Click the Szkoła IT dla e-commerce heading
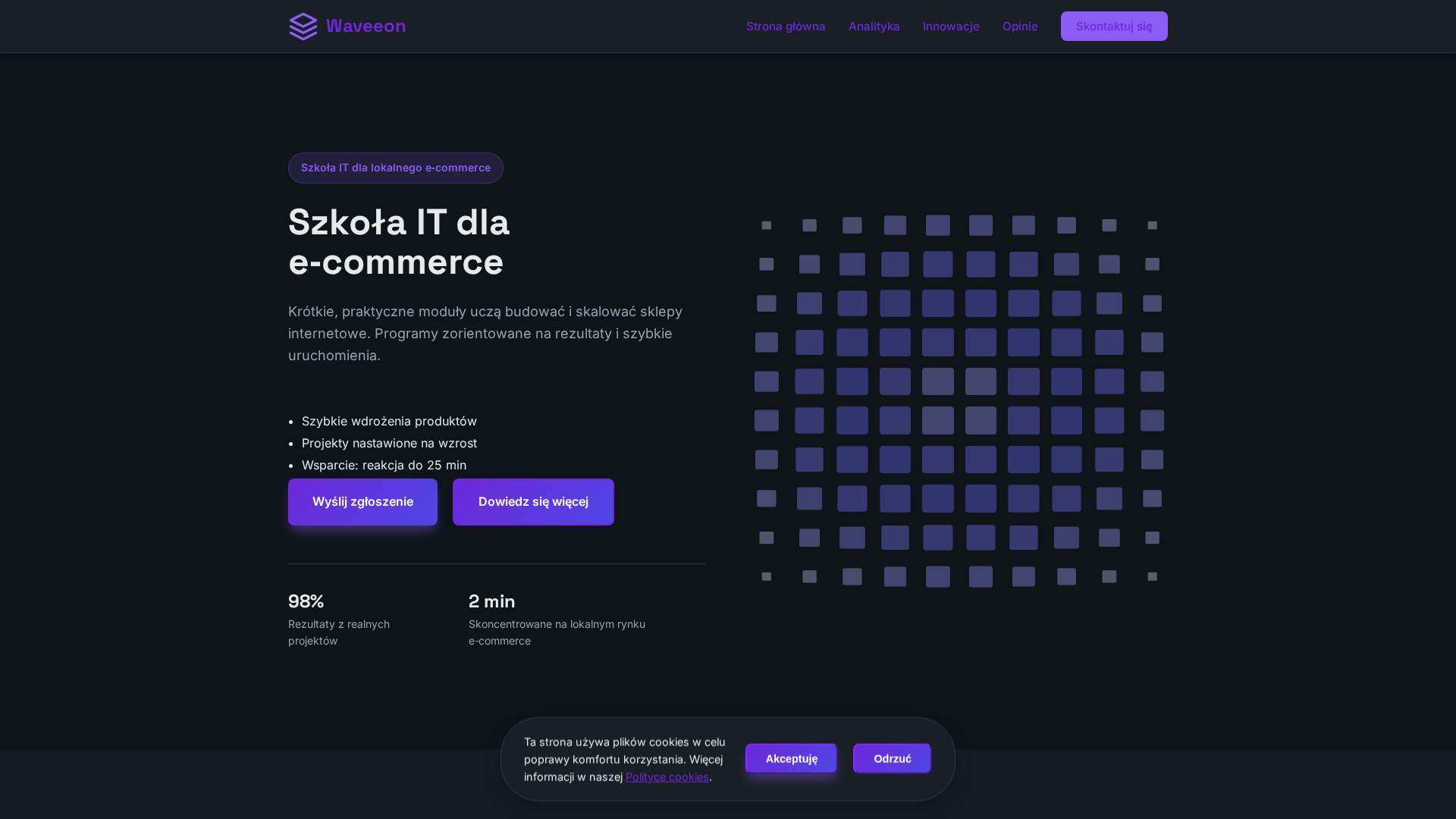1456x819 pixels. [399, 242]
